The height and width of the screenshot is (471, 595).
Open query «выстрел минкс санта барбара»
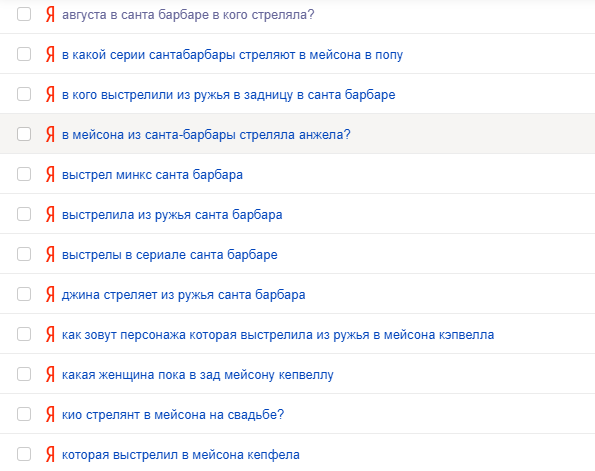click(x=152, y=175)
